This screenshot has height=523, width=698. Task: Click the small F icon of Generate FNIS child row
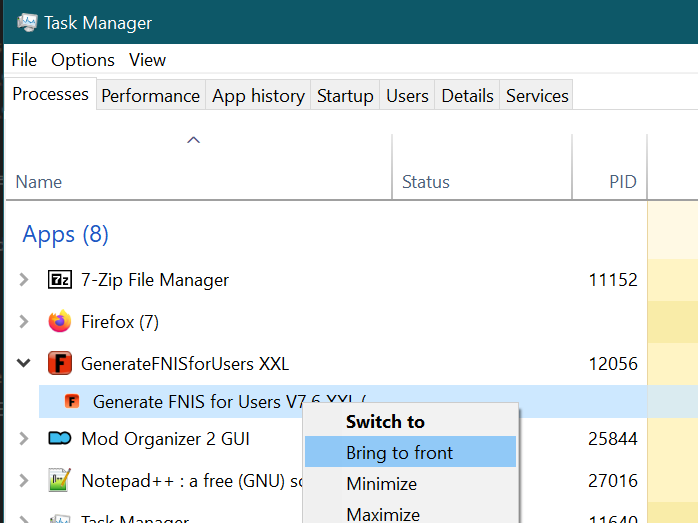[72, 401]
